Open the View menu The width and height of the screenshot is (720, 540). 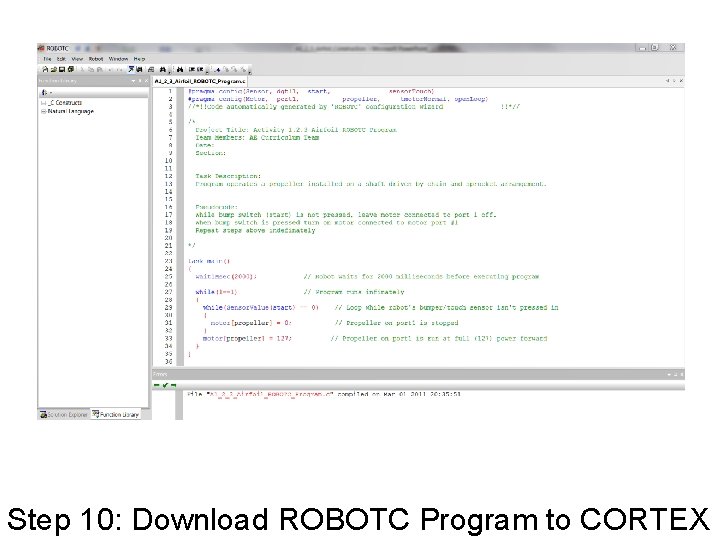[77, 59]
